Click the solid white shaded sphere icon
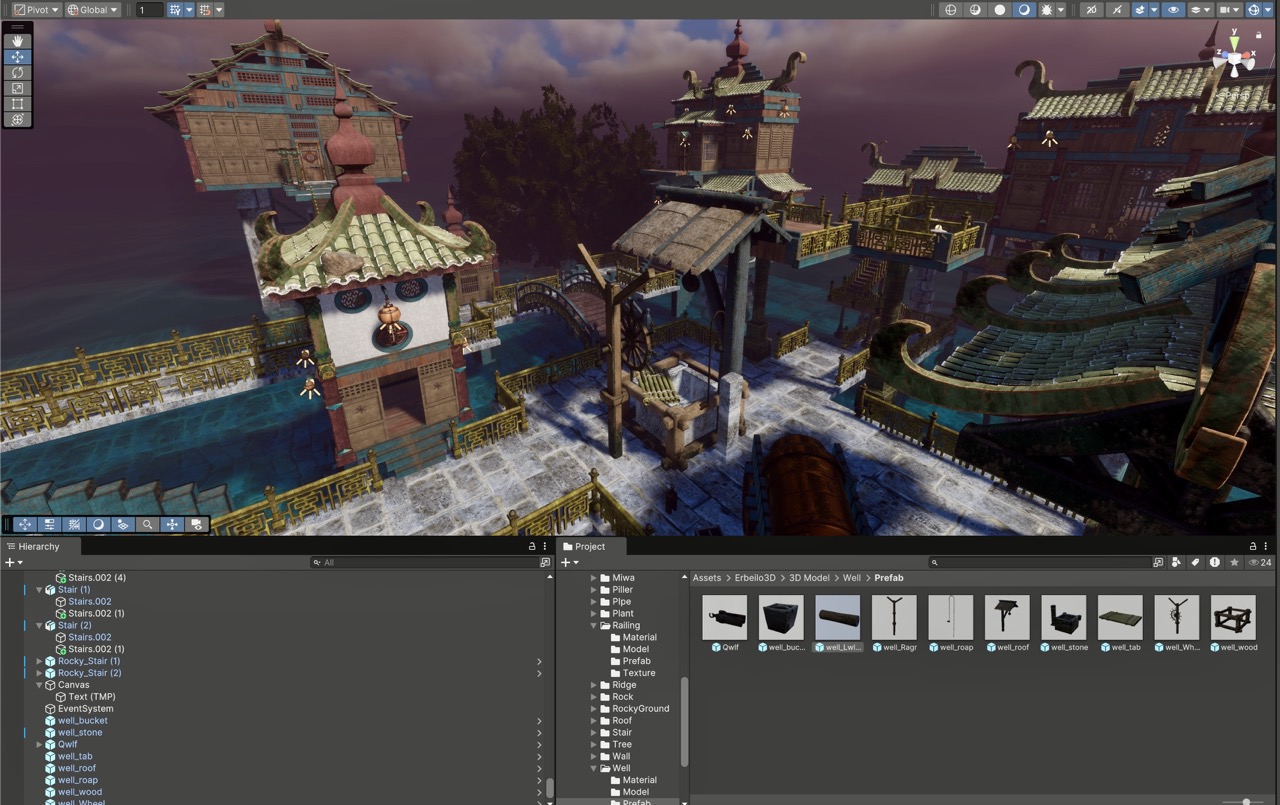 coord(1000,10)
